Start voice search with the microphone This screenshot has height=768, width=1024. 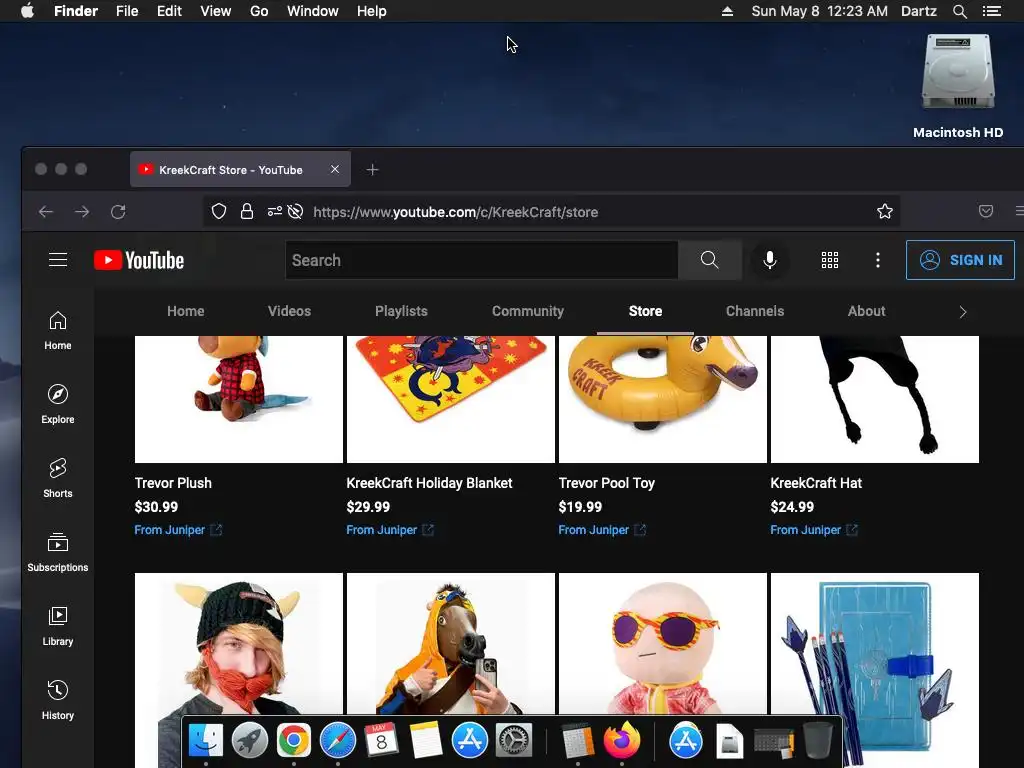coord(770,260)
